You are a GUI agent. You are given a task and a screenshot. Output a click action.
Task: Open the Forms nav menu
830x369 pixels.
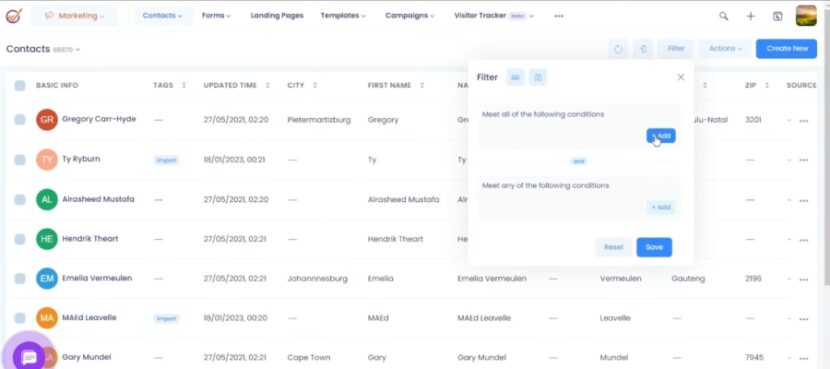pos(216,16)
